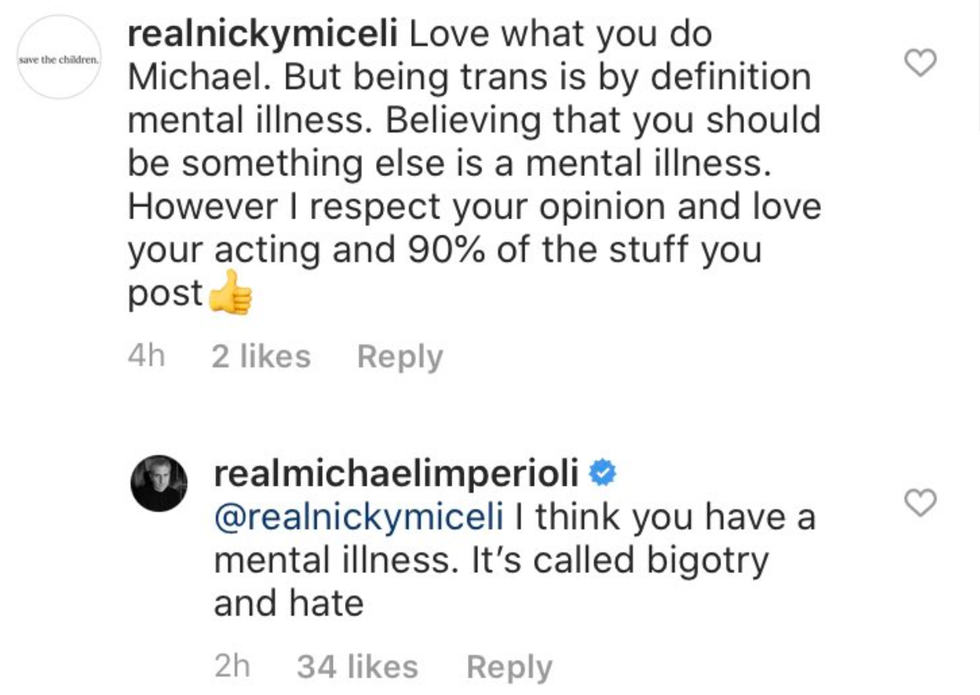The width and height of the screenshot is (980, 695).
Task: Tap the heart on realmichaelimperioli's reply
Action: (x=919, y=503)
